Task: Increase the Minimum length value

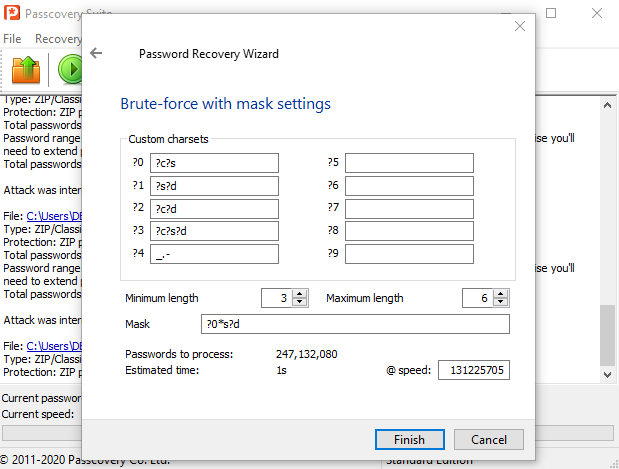Action: click(x=300, y=294)
